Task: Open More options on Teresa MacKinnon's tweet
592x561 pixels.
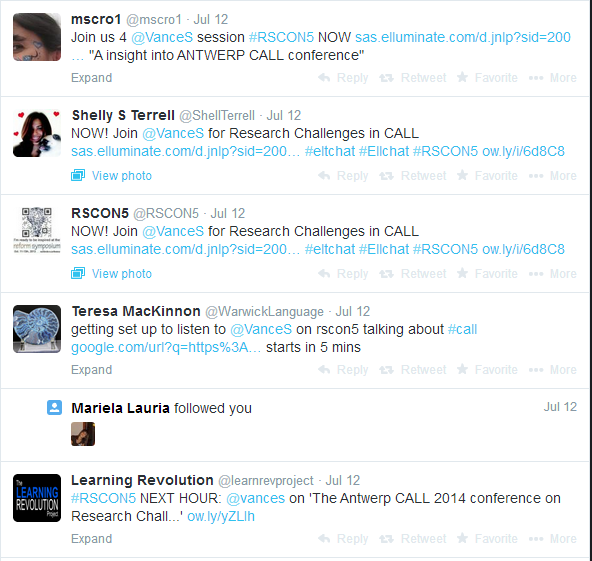Action: [552, 370]
